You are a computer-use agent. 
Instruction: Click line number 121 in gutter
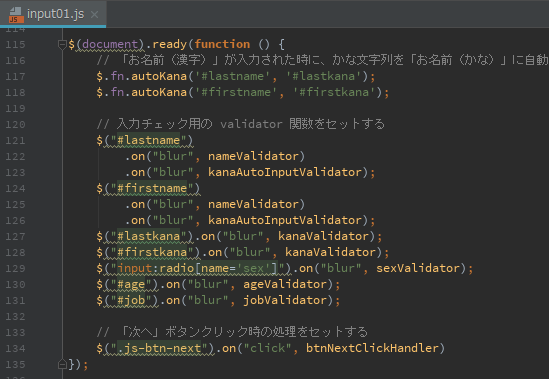click(x=15, y=140)
